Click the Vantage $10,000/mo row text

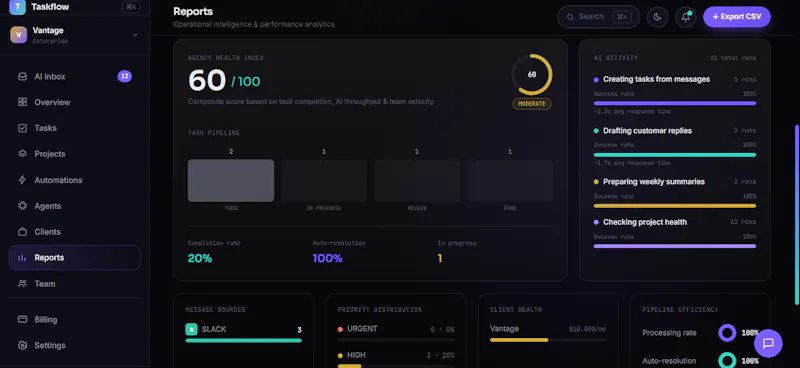(548, 329)
